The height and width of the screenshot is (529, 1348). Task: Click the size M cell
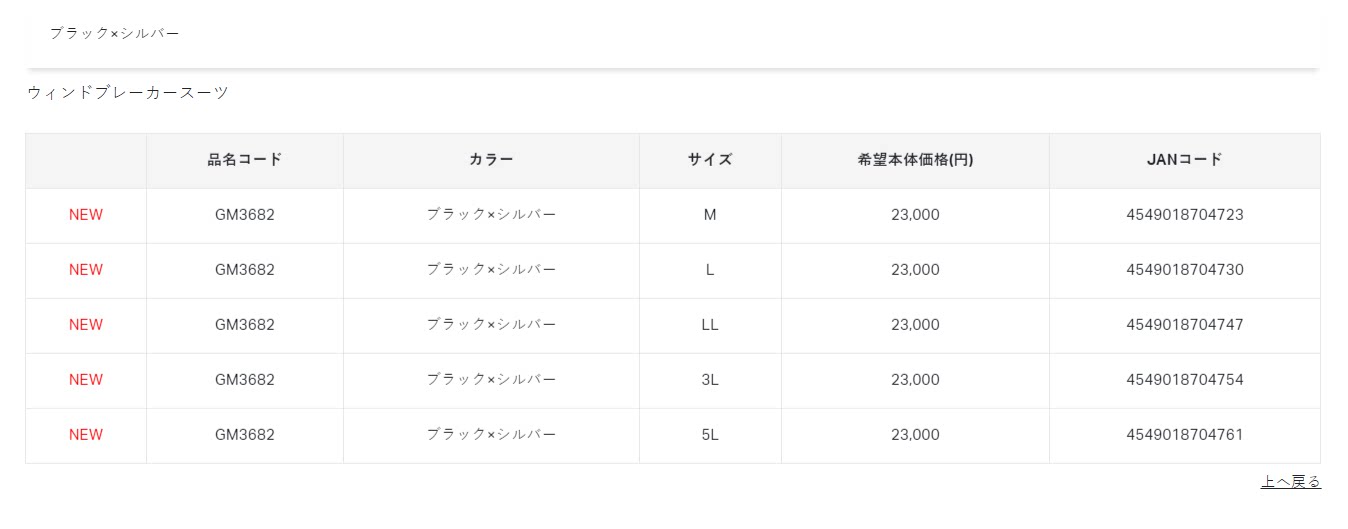[x=710, y=214]
